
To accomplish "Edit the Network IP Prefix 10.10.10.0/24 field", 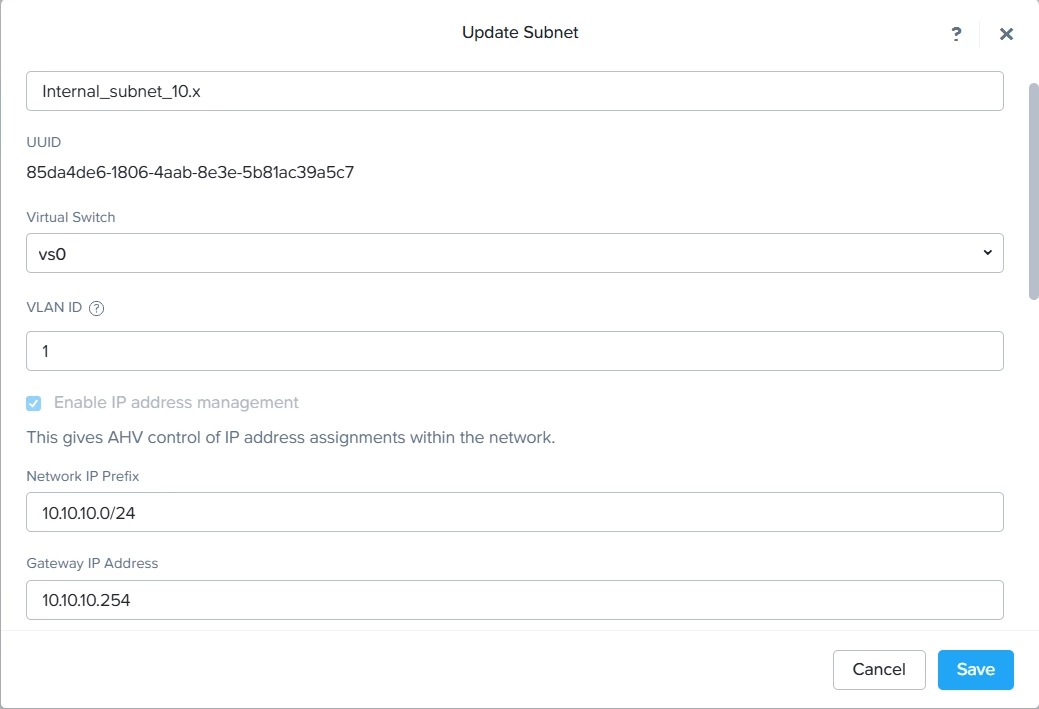I will pos(515,512).
